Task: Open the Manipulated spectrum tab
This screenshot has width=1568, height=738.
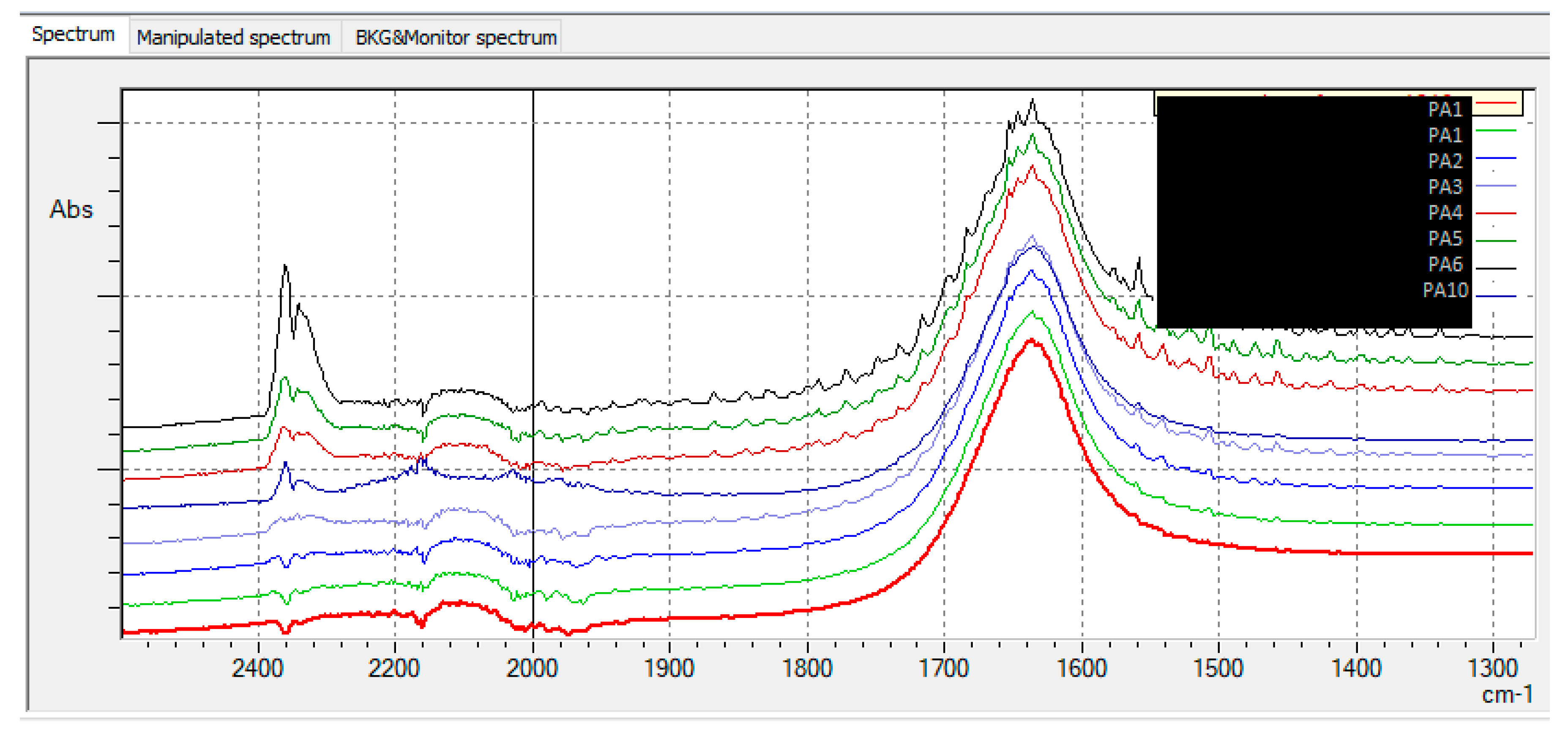Action: coord(233,38)
